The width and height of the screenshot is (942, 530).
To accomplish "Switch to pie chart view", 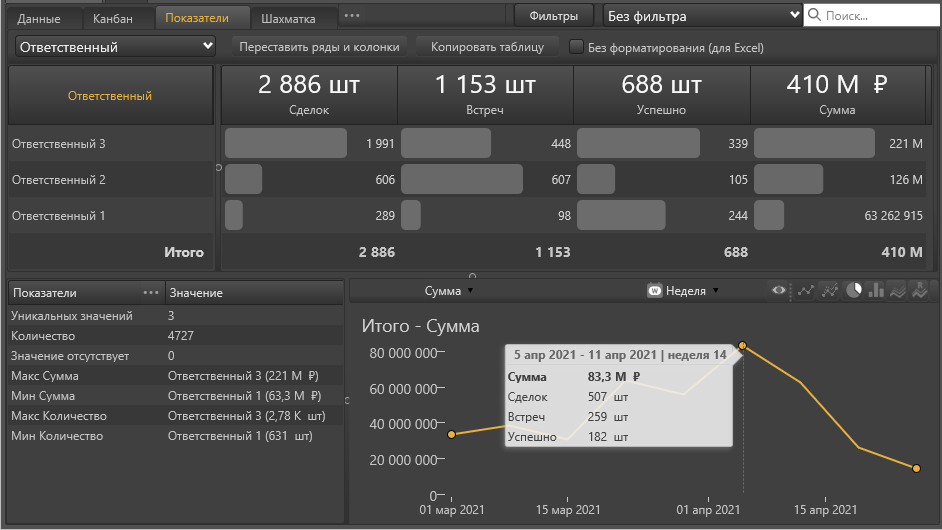I will pyautogui.click(x=853, y=291).
